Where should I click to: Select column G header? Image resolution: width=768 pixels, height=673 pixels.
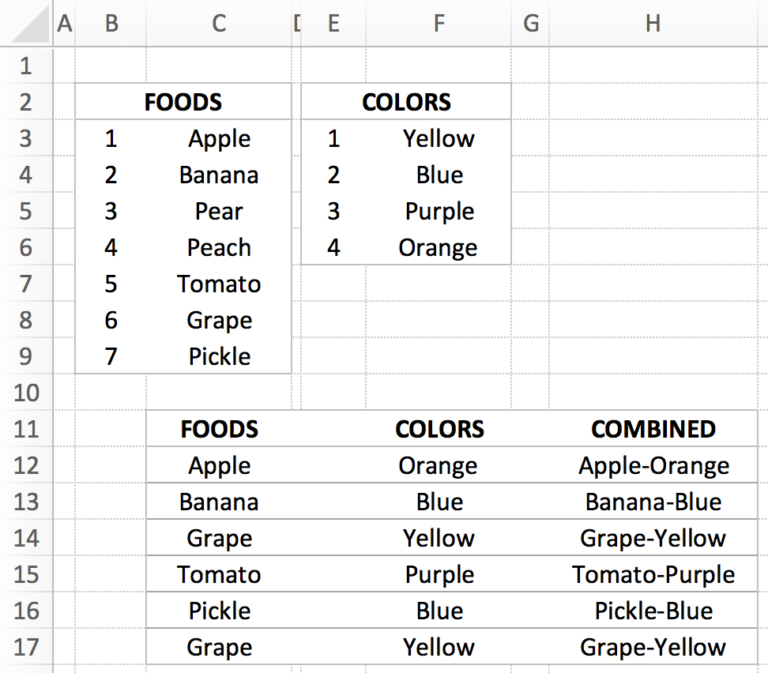pos(531,23)
